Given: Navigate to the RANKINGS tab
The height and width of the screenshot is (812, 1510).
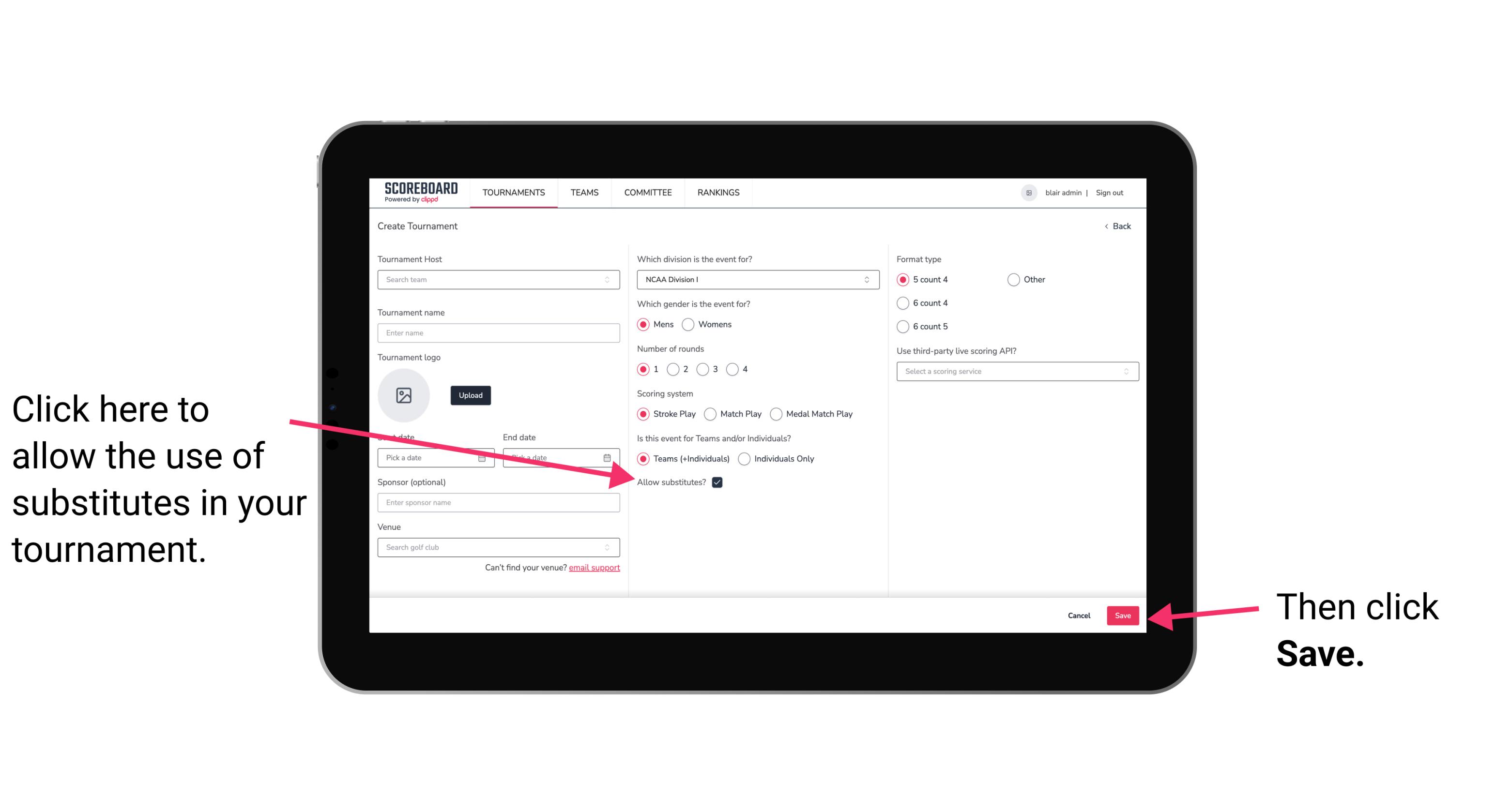Looking at the screenshot, I should click(x=719, y=192).
